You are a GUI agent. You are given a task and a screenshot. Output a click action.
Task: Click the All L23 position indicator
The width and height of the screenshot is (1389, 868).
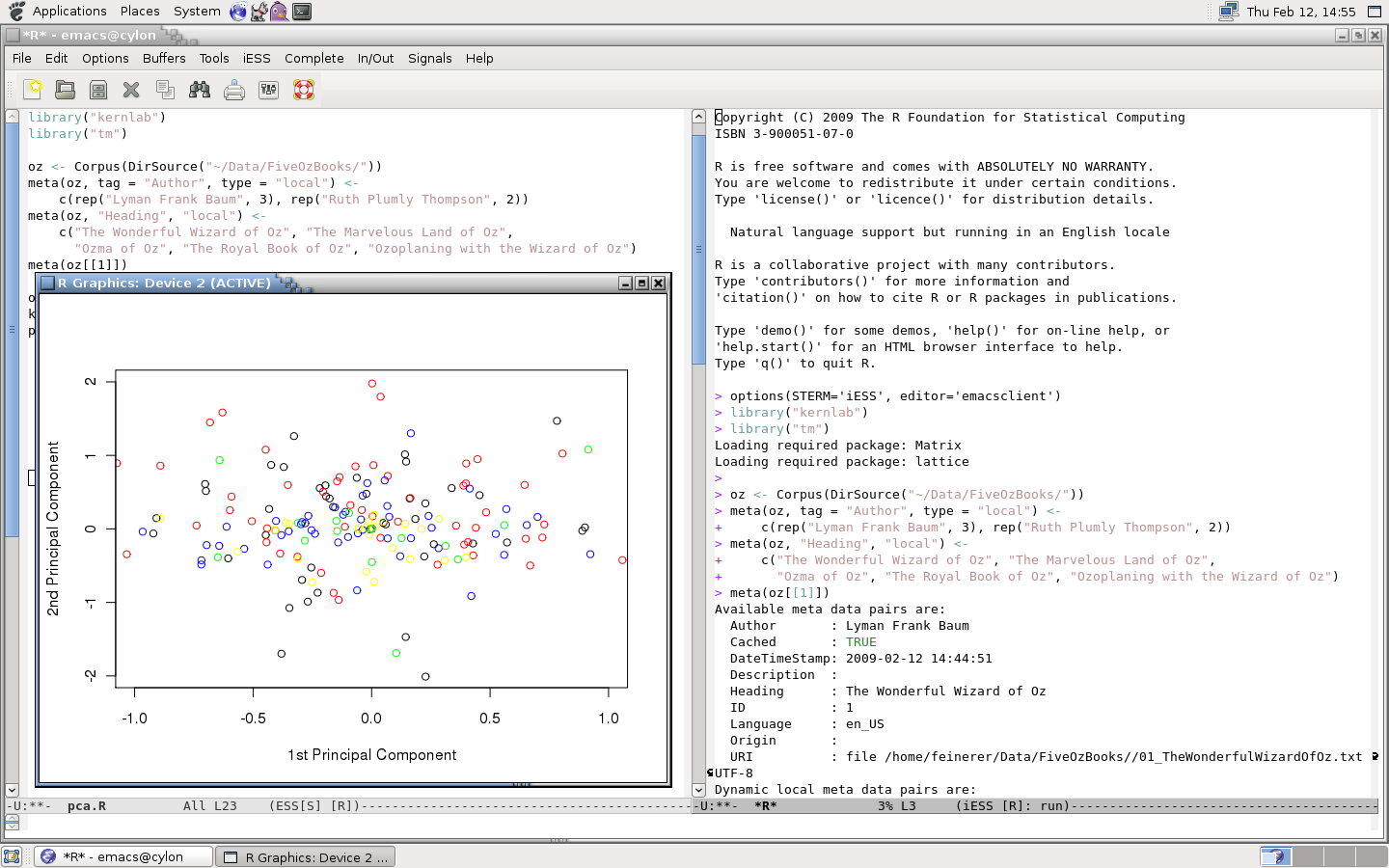tap(210, 806)
